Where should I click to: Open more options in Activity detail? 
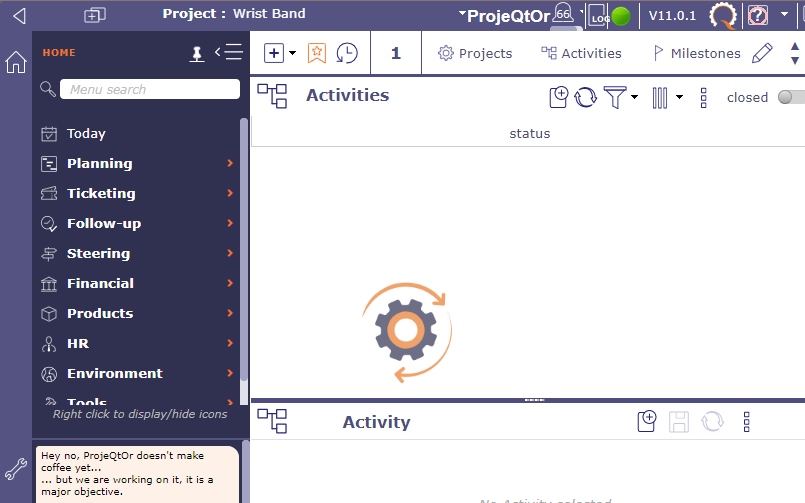pos(746,422)
